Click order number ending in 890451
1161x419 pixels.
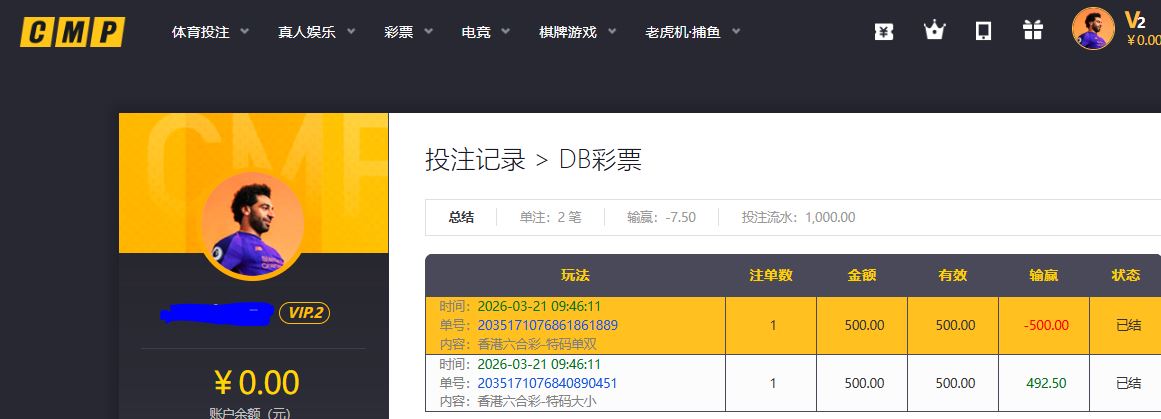pos(547,383)
